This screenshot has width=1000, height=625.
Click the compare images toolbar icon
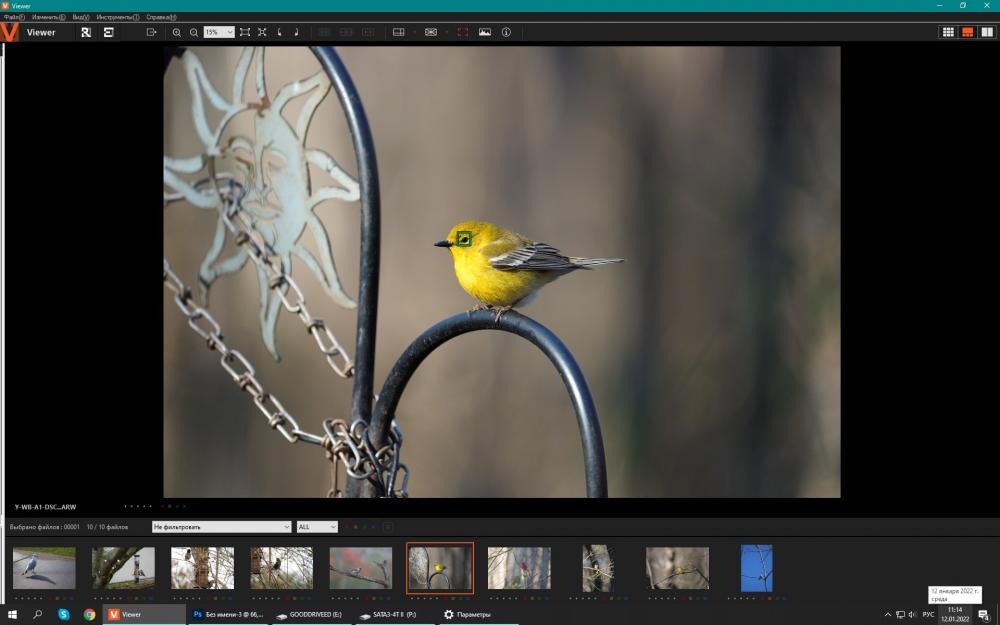coord(431,32)
